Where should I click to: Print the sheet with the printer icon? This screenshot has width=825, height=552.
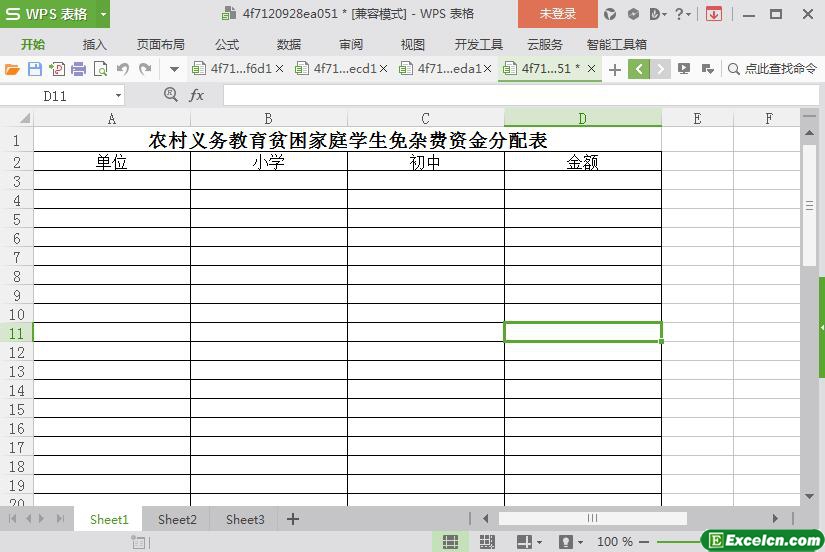coord(78,69)
